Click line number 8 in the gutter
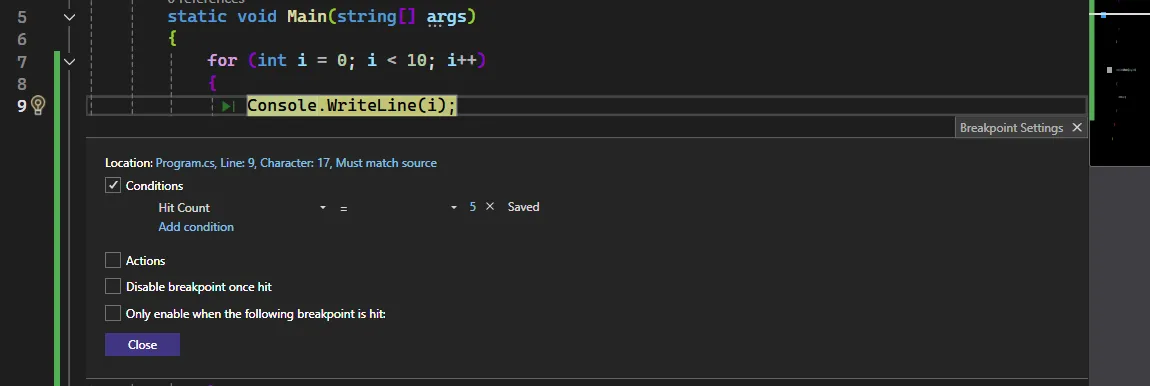This screenshot has width=1150, height=386. pos(21,84)
